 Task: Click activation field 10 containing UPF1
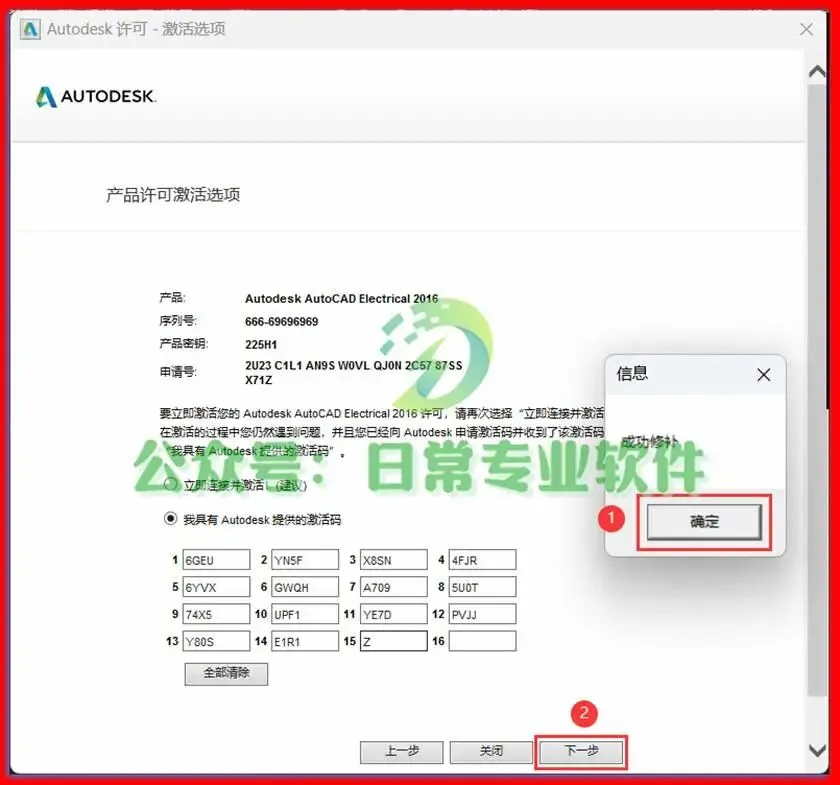(305, 614)
